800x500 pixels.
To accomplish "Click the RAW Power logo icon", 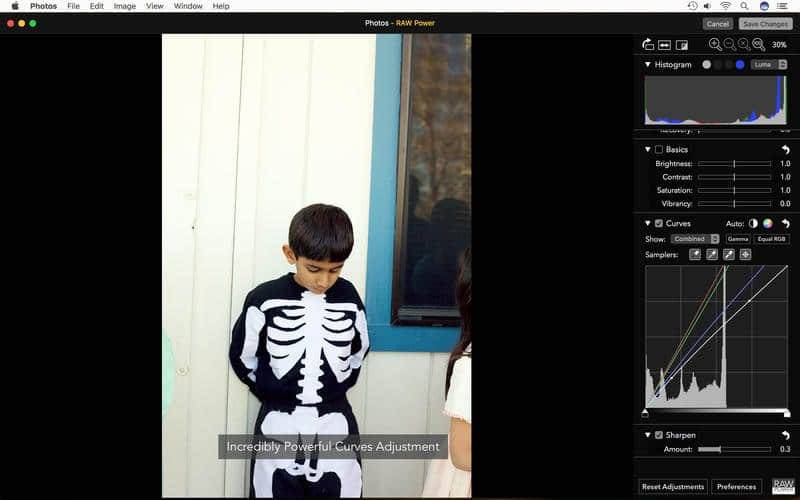I will tap(783, 486).
